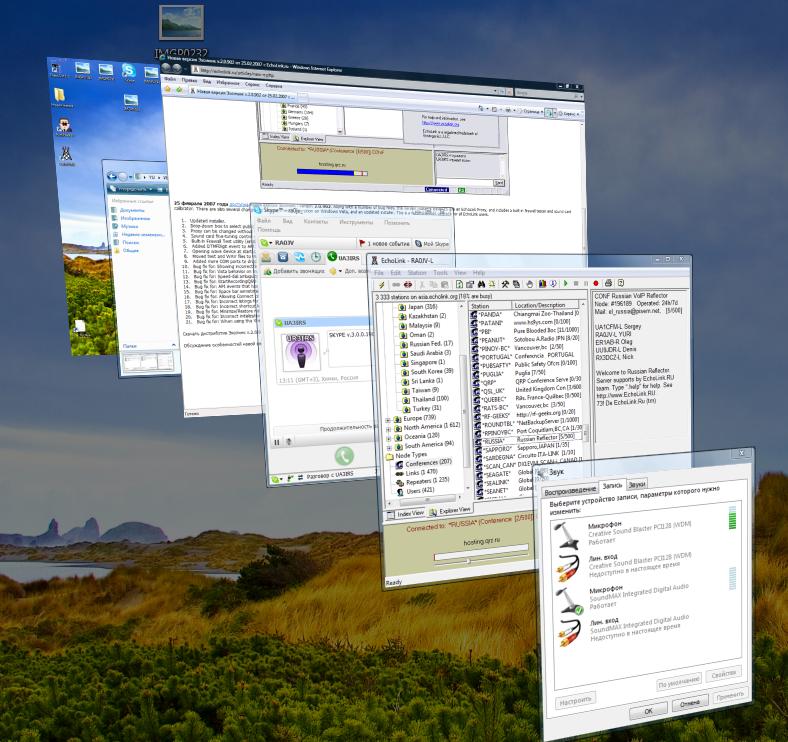Image resolution: width=788 pixels, height=742 pixels.
Task: Click the pause call icon in Skype
Action: [x=276, y=442]
